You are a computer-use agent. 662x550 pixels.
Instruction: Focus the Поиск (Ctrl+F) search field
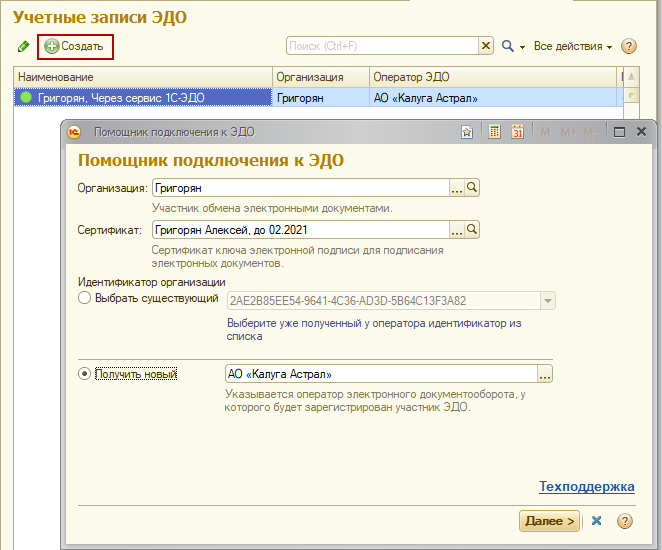[x=382, y=46]
